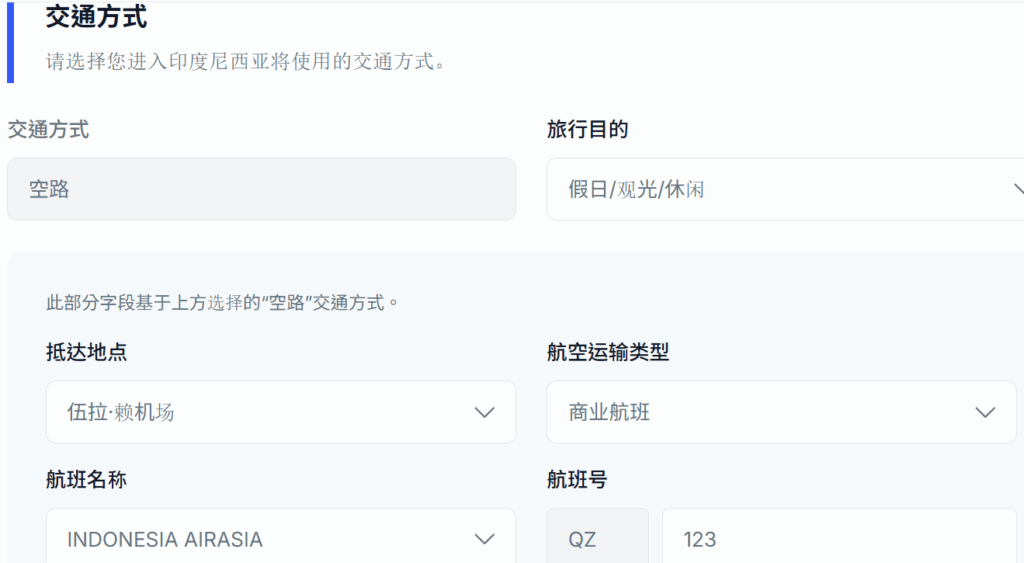The image size is (1024, 563).
Task: Click the chevron arrow in 航班名称 dropdown
Action: pos(485,539)
